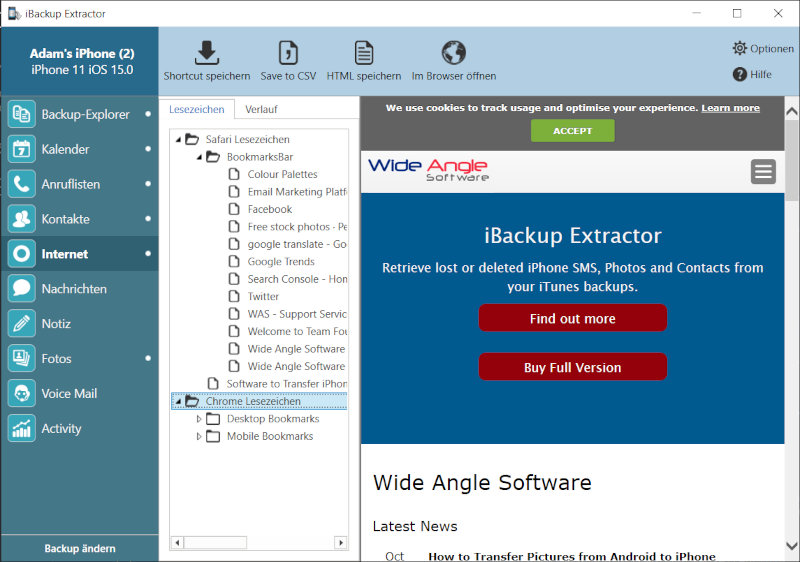Select the Software to Transfer iPhone bookmark
The width and height of the screenshot is (800, 562).
click(x=287, y=384)
